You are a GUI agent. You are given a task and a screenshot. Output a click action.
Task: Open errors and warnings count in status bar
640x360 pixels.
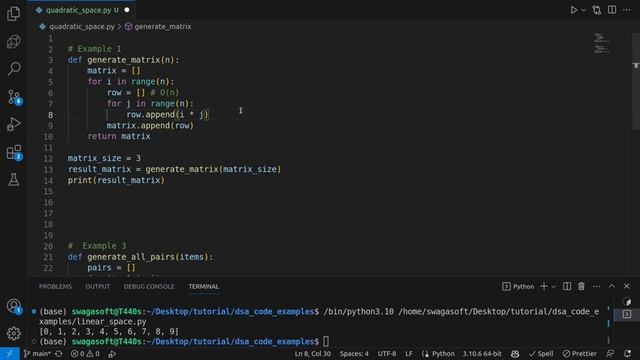click(x=85, y=353)
